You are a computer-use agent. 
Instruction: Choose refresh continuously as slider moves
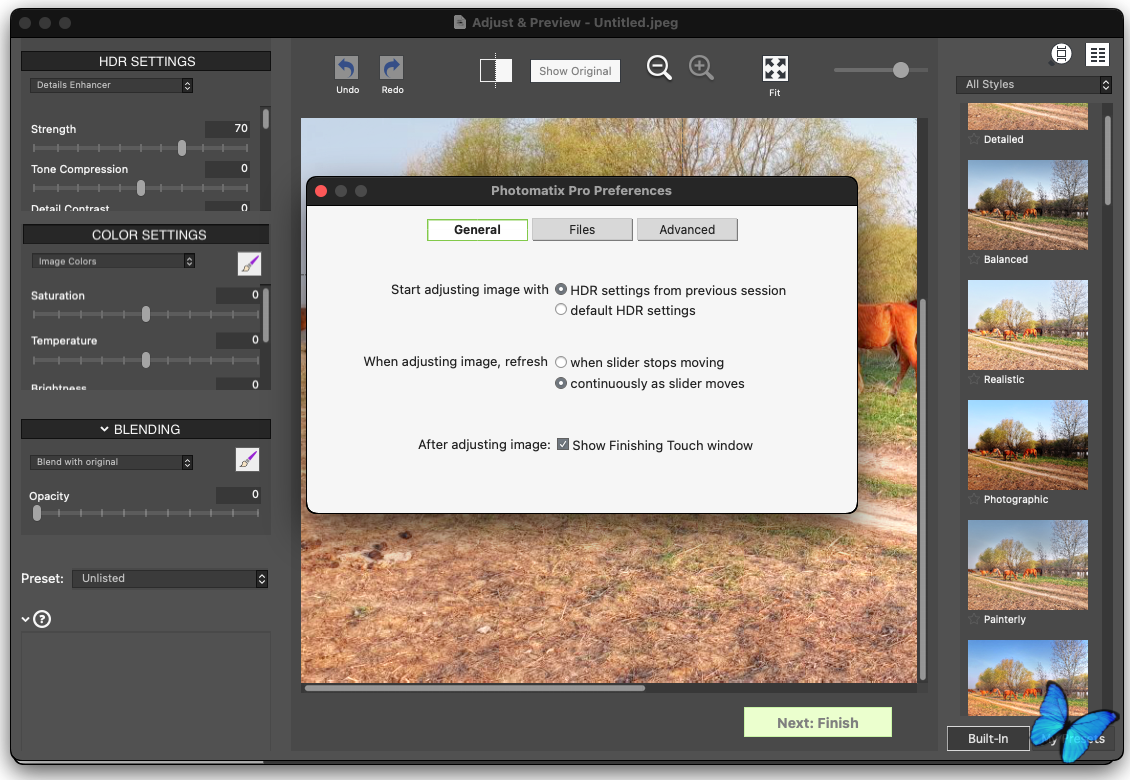561,383
